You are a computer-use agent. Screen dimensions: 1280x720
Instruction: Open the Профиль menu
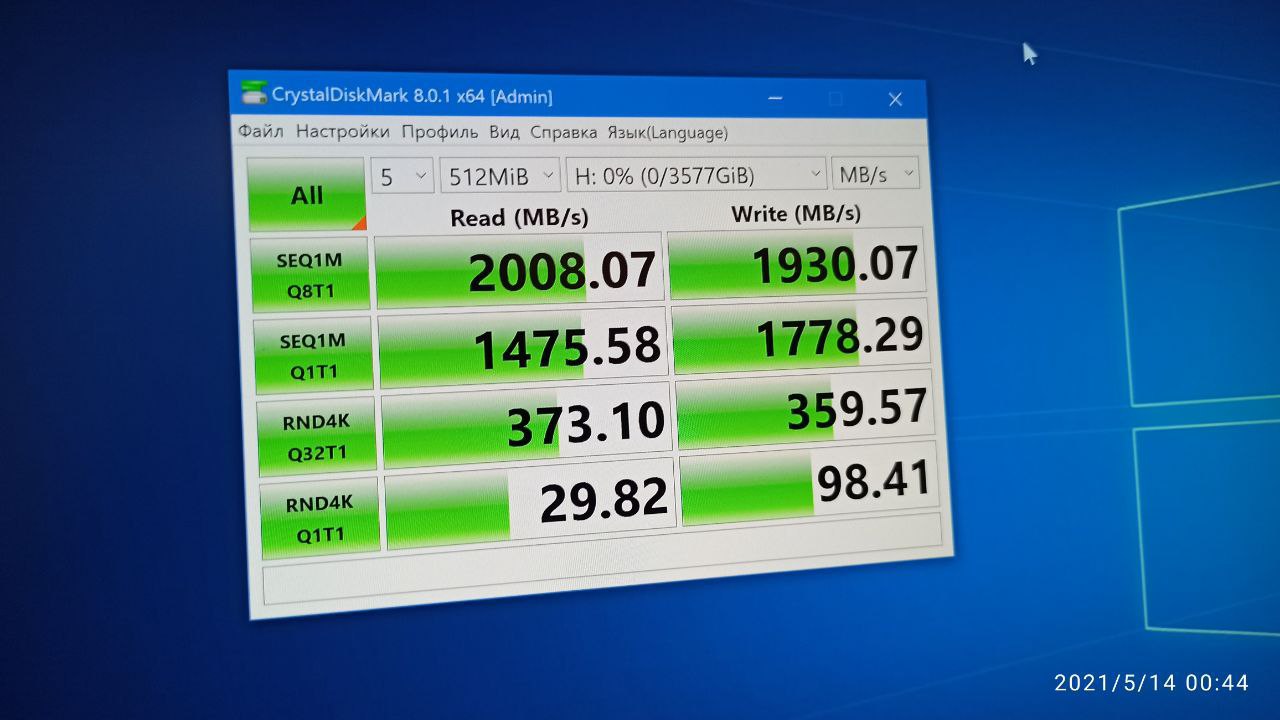[440, 132]
